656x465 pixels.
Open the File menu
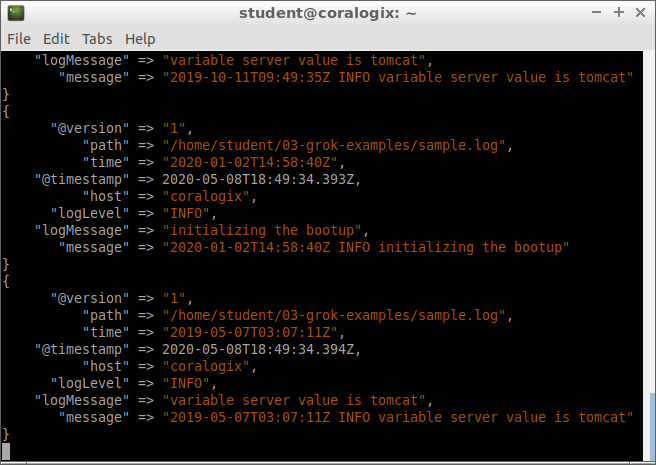tap(19, 39)
